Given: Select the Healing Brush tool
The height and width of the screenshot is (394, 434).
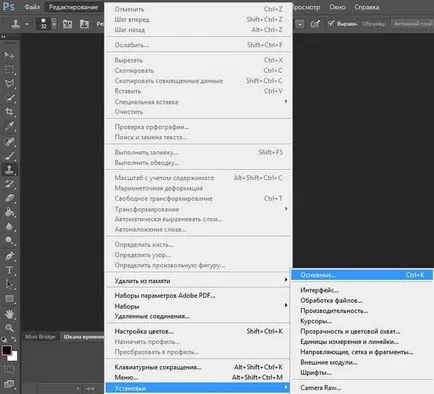Looking at the screenshot, I should [x=9, y=141].
